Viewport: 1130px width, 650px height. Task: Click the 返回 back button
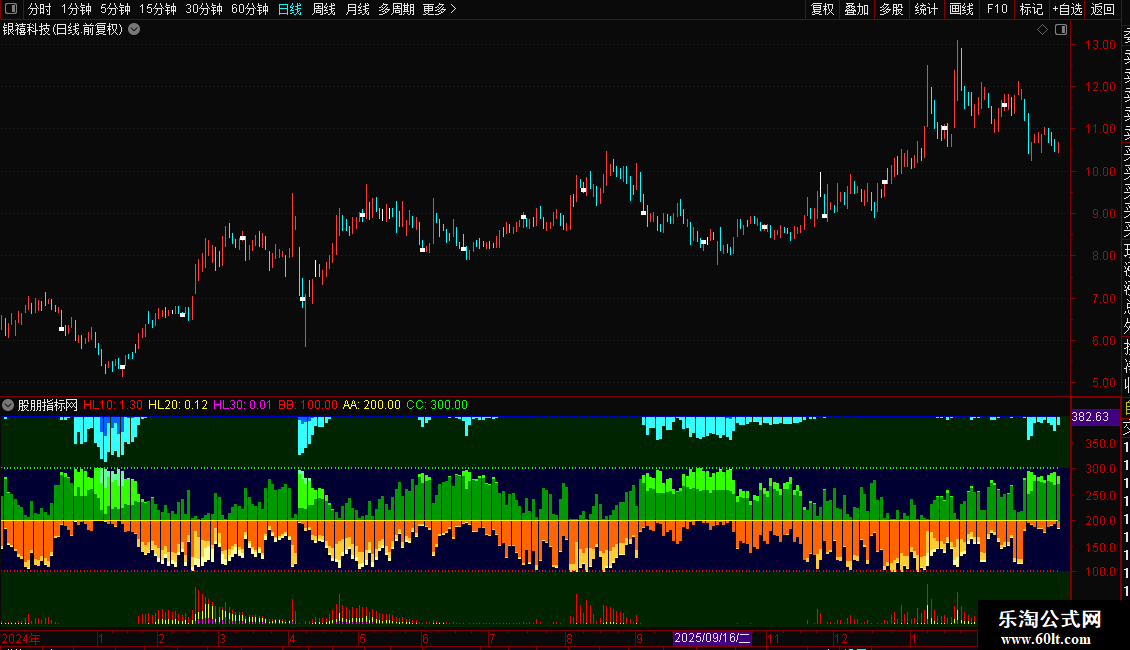pyautogui.click(x=1103, y=9)
